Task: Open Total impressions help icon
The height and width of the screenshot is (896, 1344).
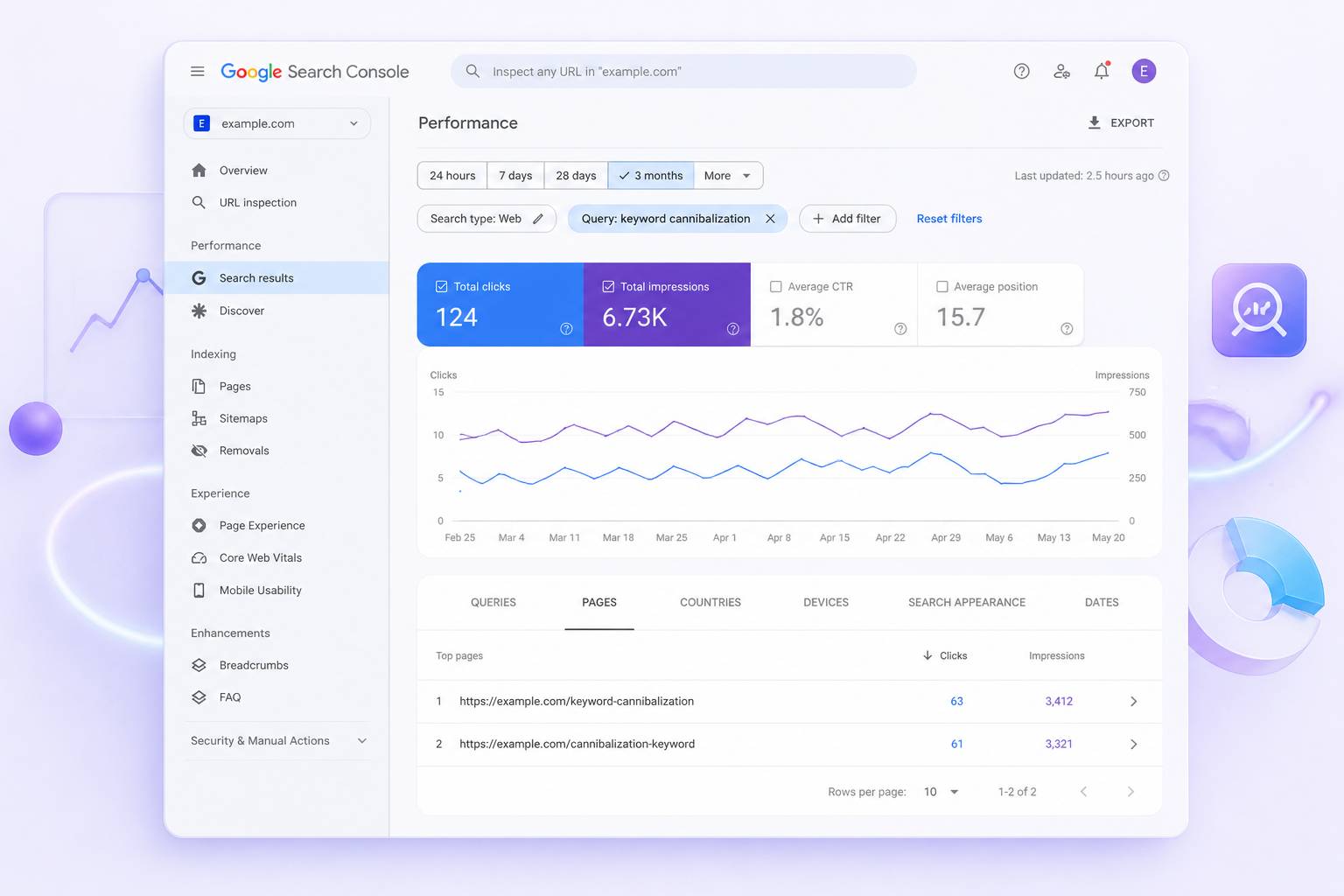Action: pos(733,329)
